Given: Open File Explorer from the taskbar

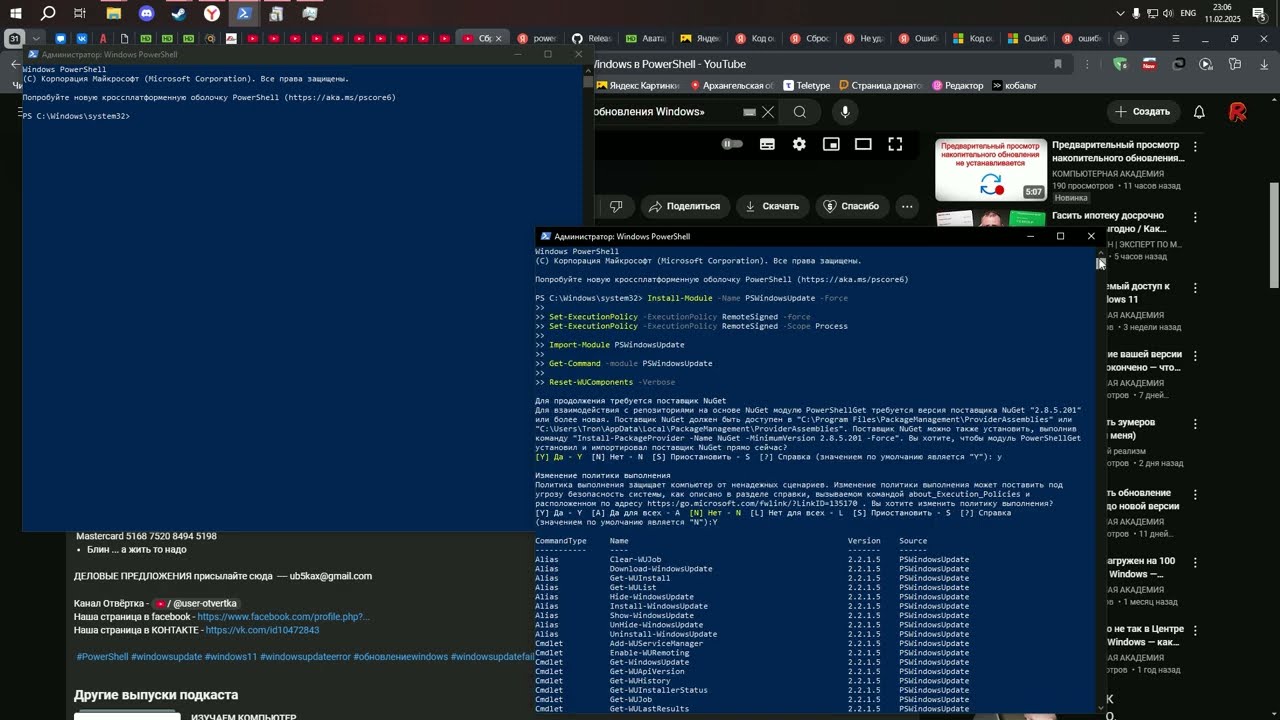Looking at the screenshot, I should click(x=114, y=14).
